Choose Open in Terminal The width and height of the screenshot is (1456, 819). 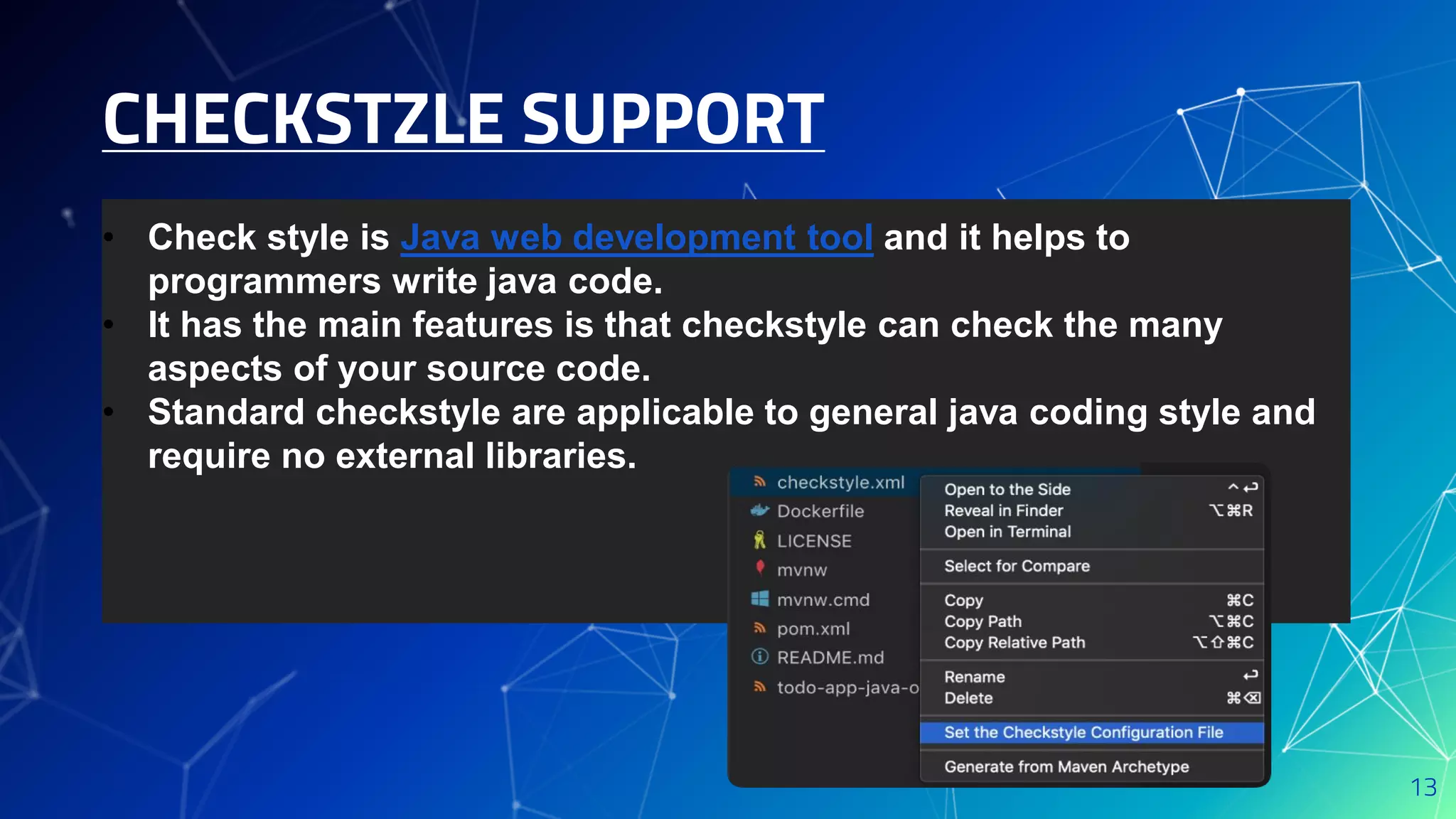tap(1091, 532)
